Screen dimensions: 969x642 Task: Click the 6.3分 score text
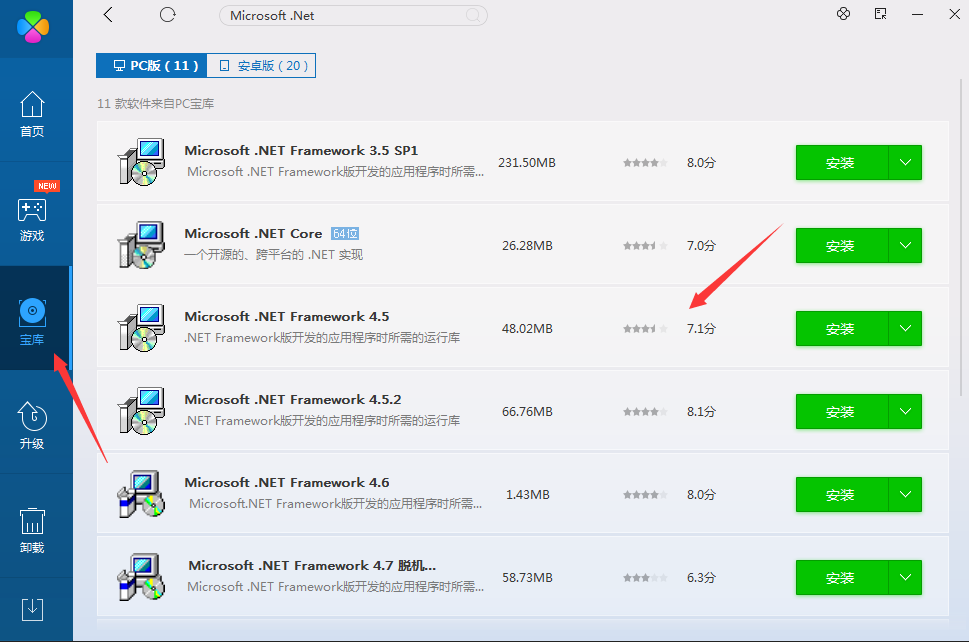coord(701,578)
